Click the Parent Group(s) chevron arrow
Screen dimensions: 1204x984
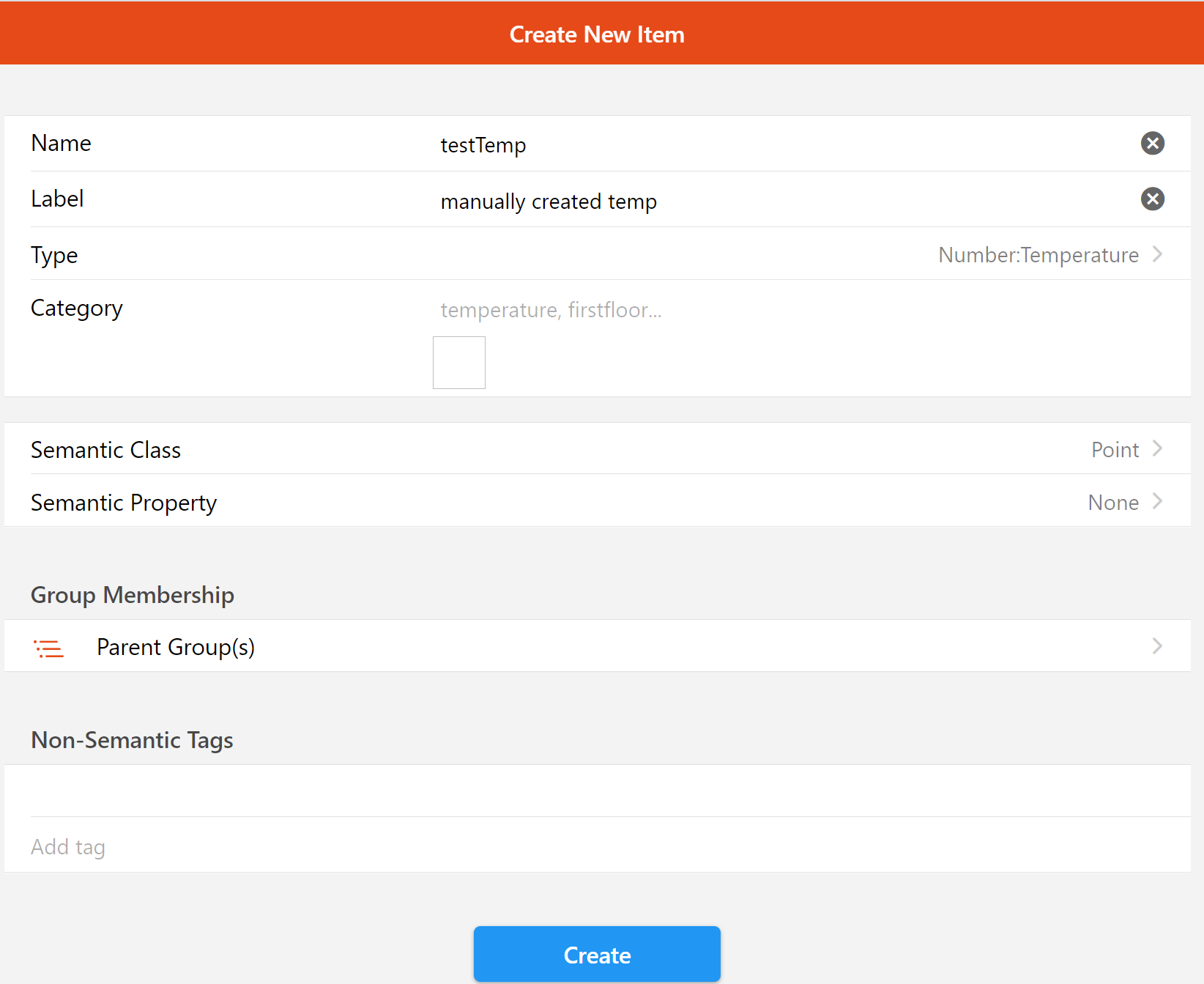[1158, 646]
